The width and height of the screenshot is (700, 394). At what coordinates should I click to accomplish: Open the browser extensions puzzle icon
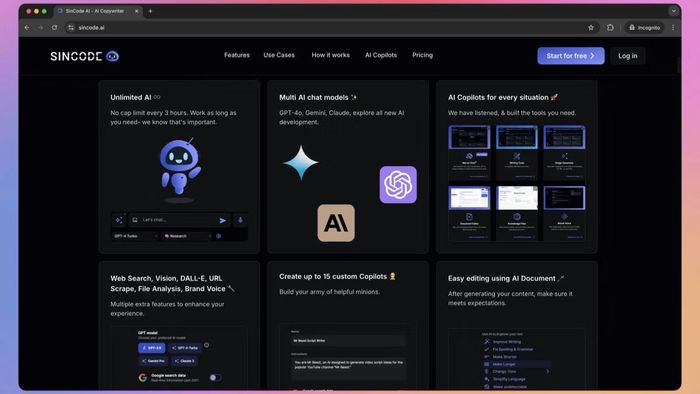(x=610, y=28)
